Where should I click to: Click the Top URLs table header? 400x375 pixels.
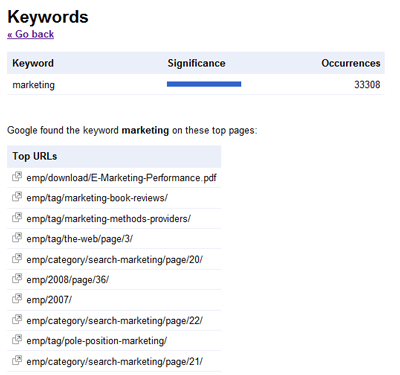114,156
